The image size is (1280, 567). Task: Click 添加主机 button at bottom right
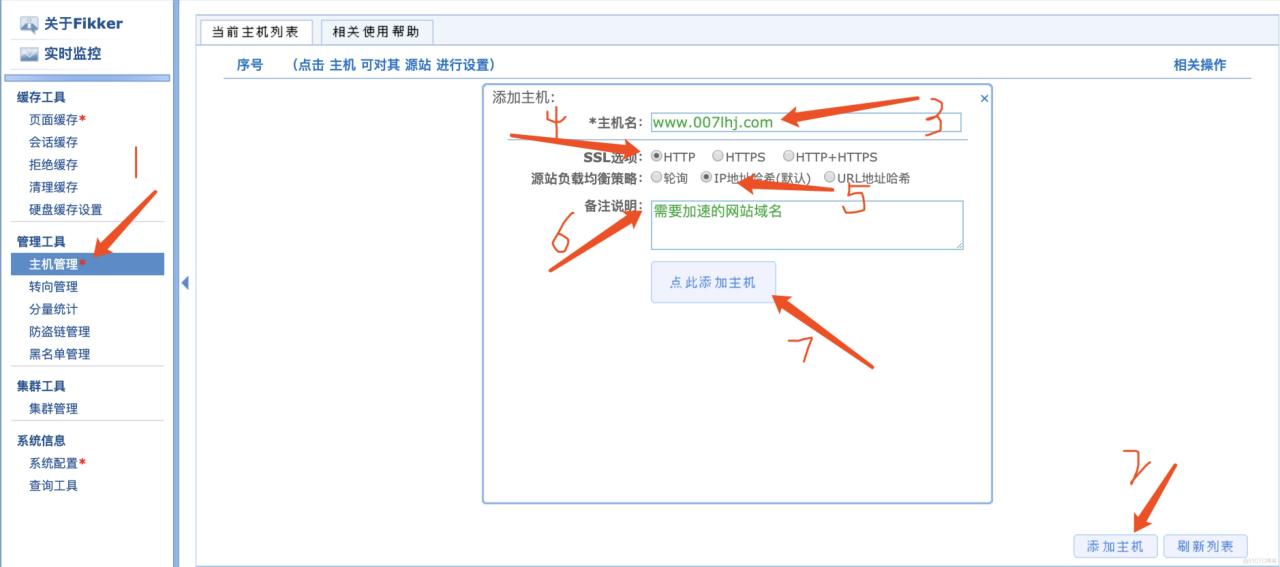point(1115,546)
